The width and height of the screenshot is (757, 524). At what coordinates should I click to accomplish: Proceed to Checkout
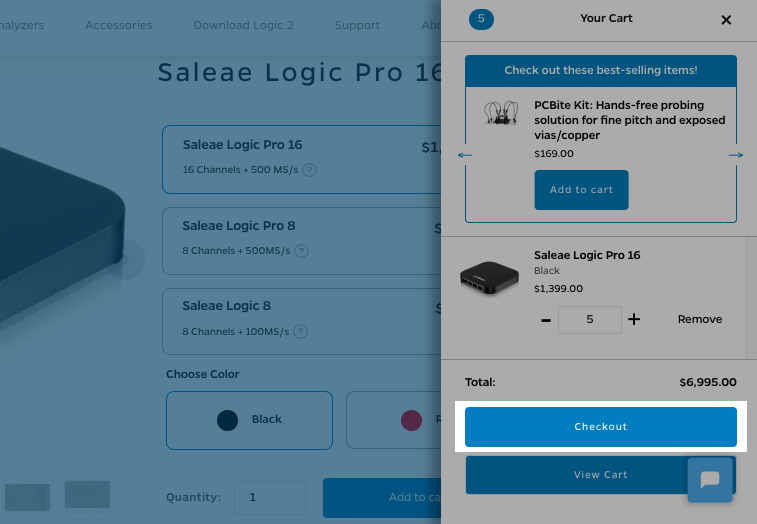[x=601, y=427]
